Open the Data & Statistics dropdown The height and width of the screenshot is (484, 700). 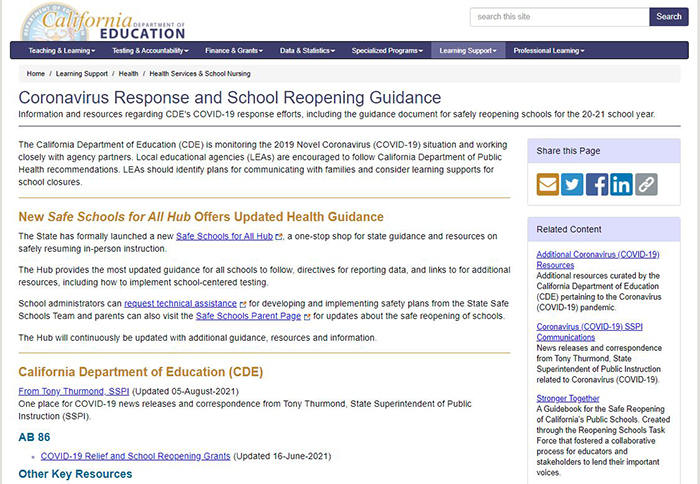coord(307,50)
